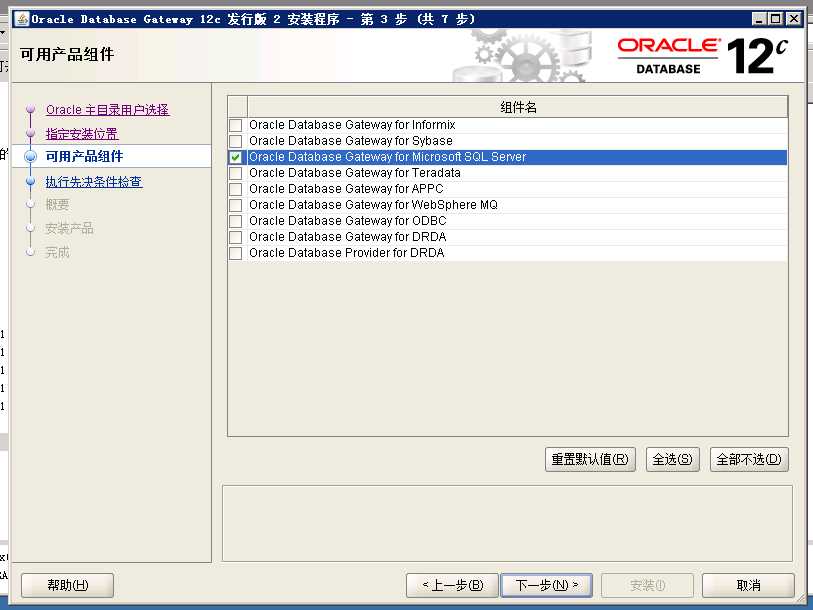Select 可用产品组件 step in sidebar
This screenshot has width=813, height=610.
(84, 156)
